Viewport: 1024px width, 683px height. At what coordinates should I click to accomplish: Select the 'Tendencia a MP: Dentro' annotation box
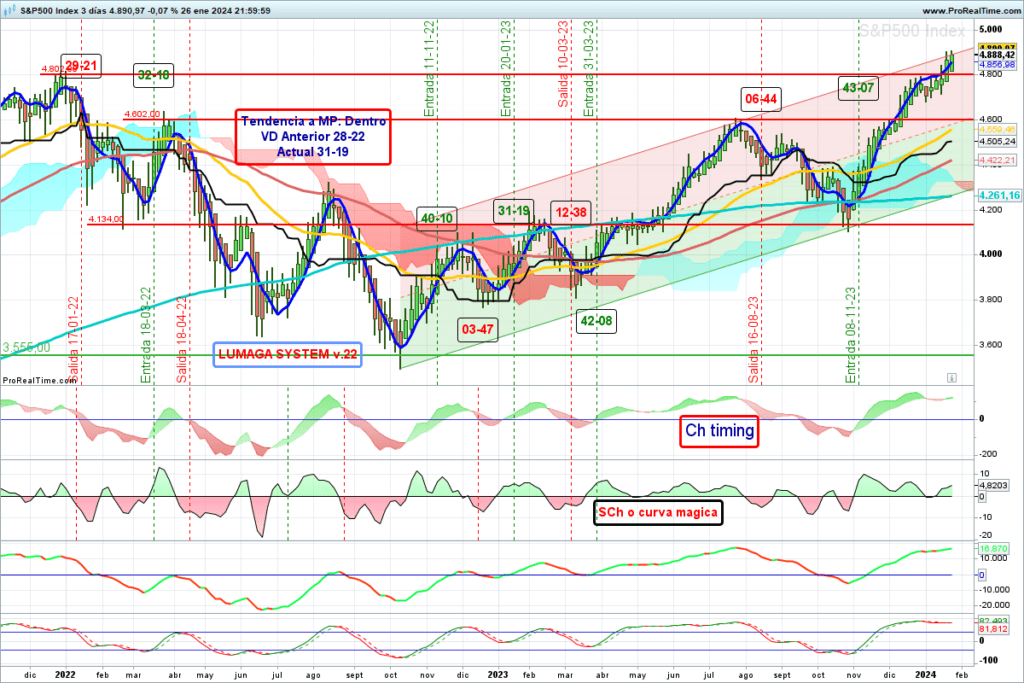313,136
